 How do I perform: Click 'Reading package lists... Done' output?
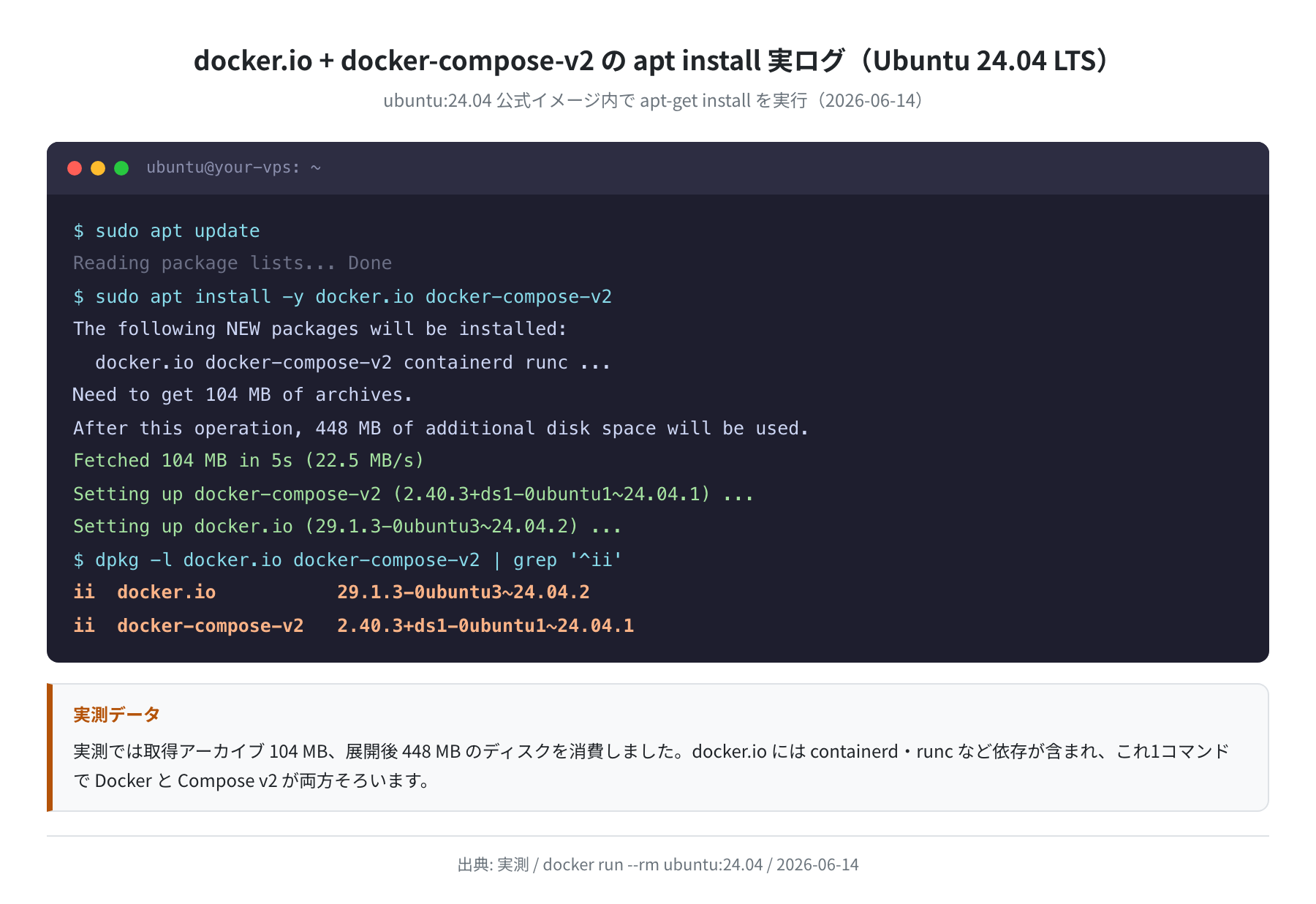click(x=232, y=263)
